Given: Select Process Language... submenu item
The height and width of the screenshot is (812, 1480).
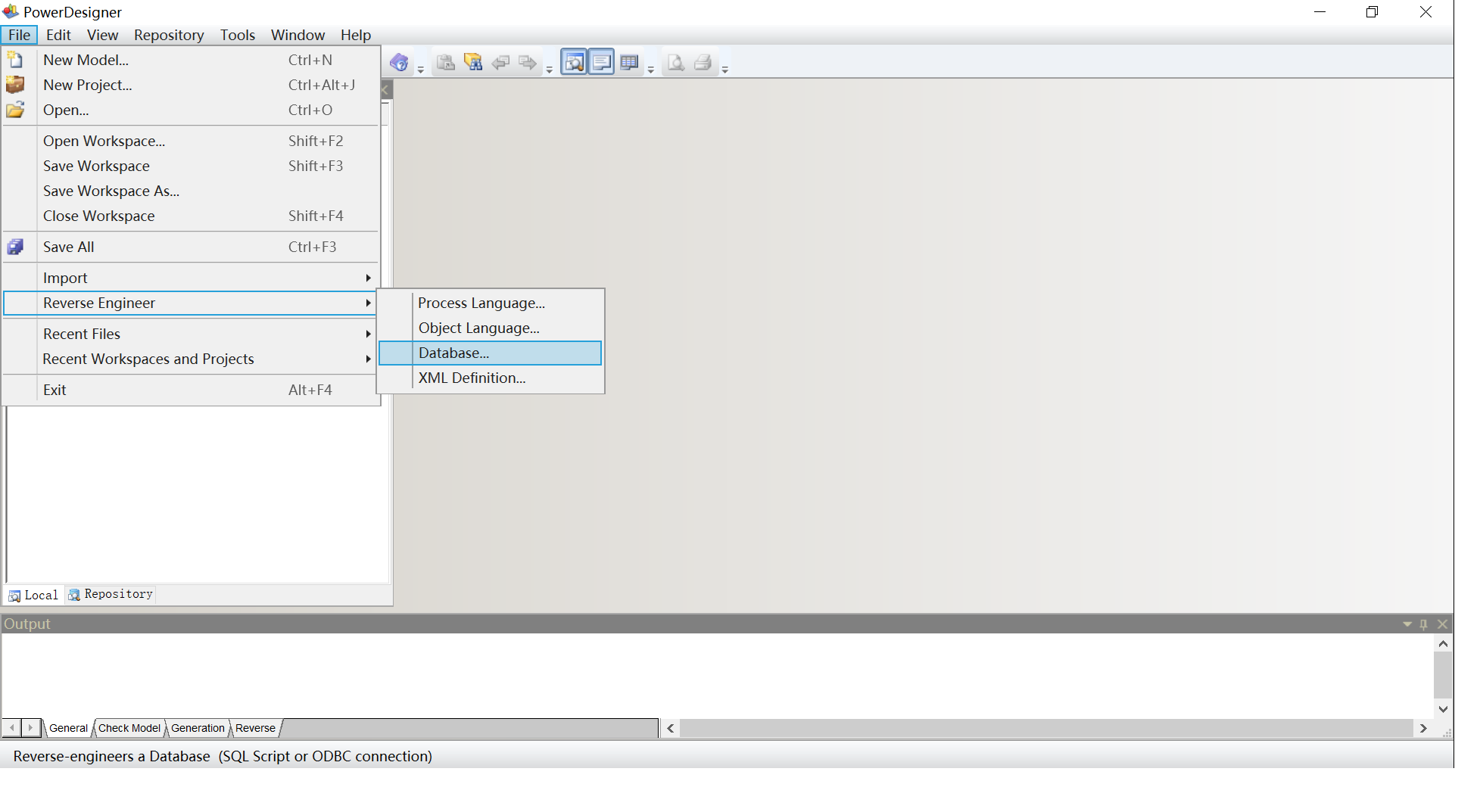Looking at the screenshot, I should [491, 303].
